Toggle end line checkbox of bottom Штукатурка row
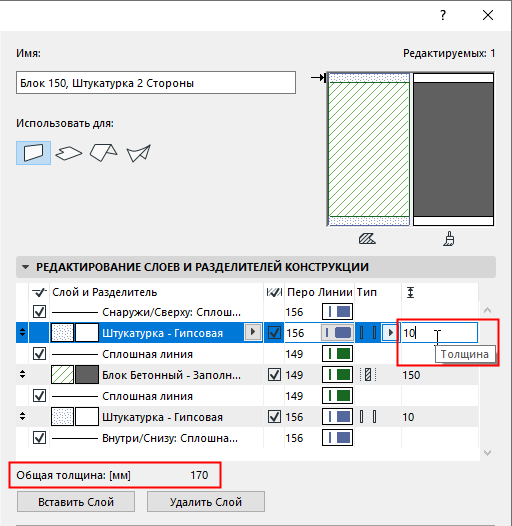This screenshot has height=526, width=512. [274, 417]
